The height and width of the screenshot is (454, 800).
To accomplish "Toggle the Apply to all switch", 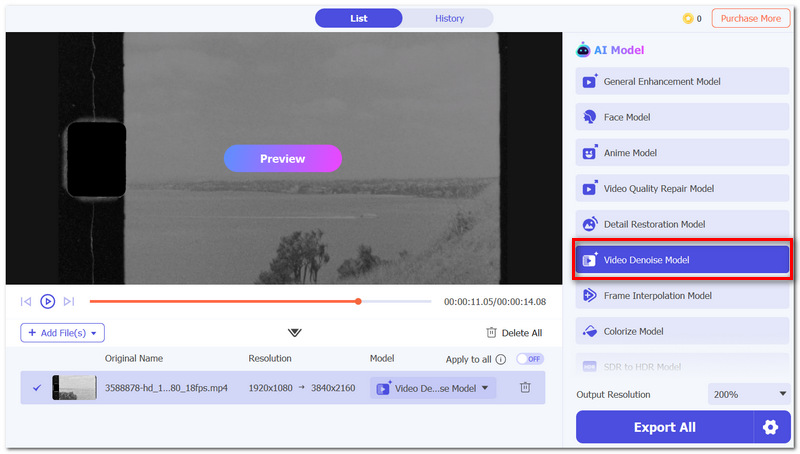I will coord(530,359).
